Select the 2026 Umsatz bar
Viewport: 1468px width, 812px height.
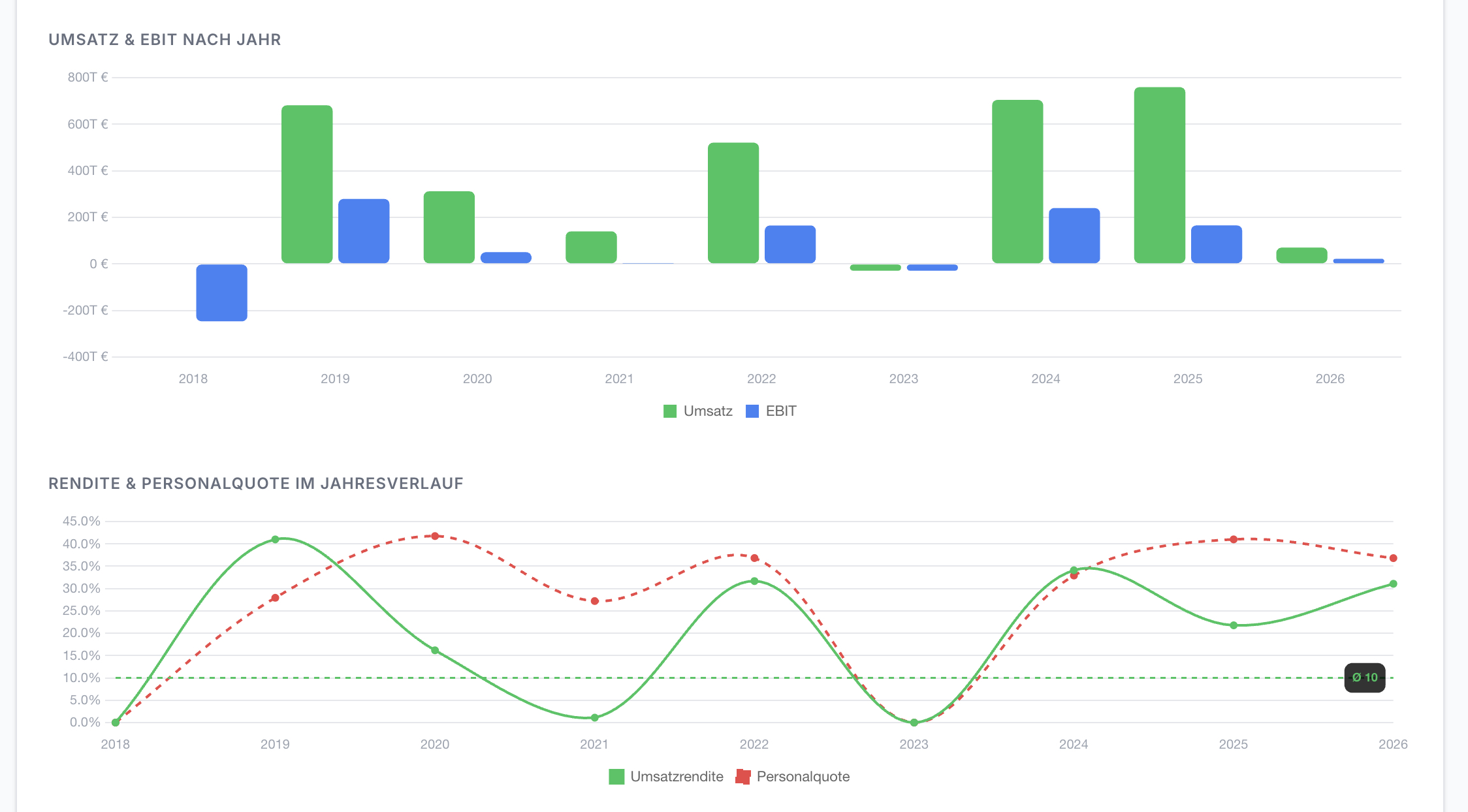click(1301, 255)
